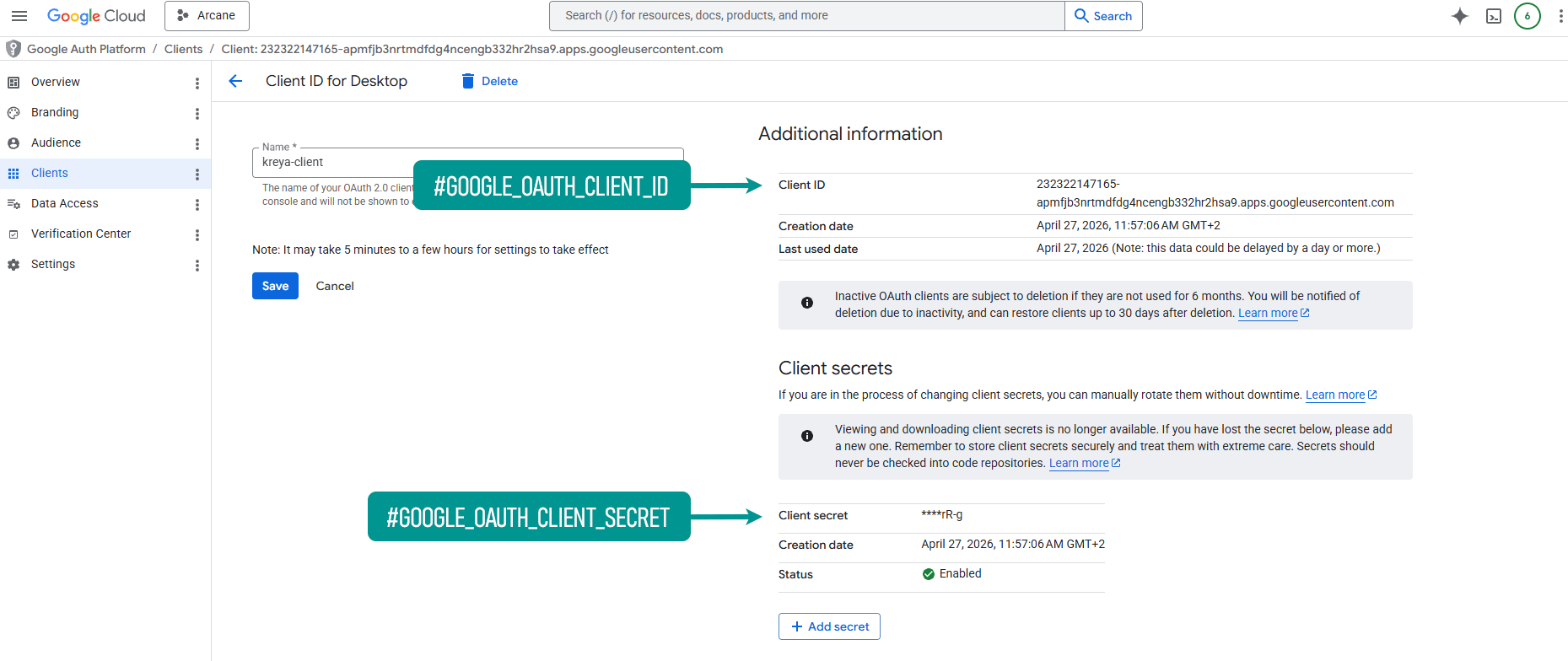The image size is (1568, 661).
Task: Select Branding in the sidebar
Action: coord(55,112)
